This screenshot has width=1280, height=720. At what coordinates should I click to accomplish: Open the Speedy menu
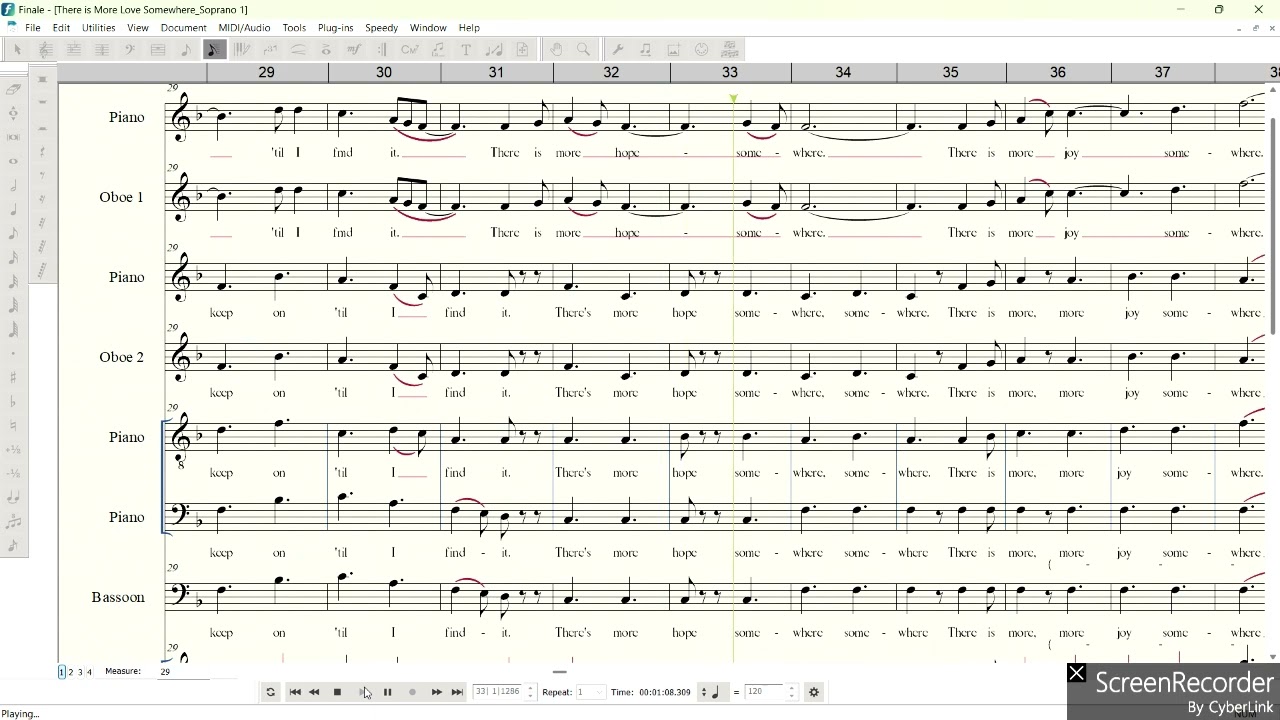coord(381,28)
